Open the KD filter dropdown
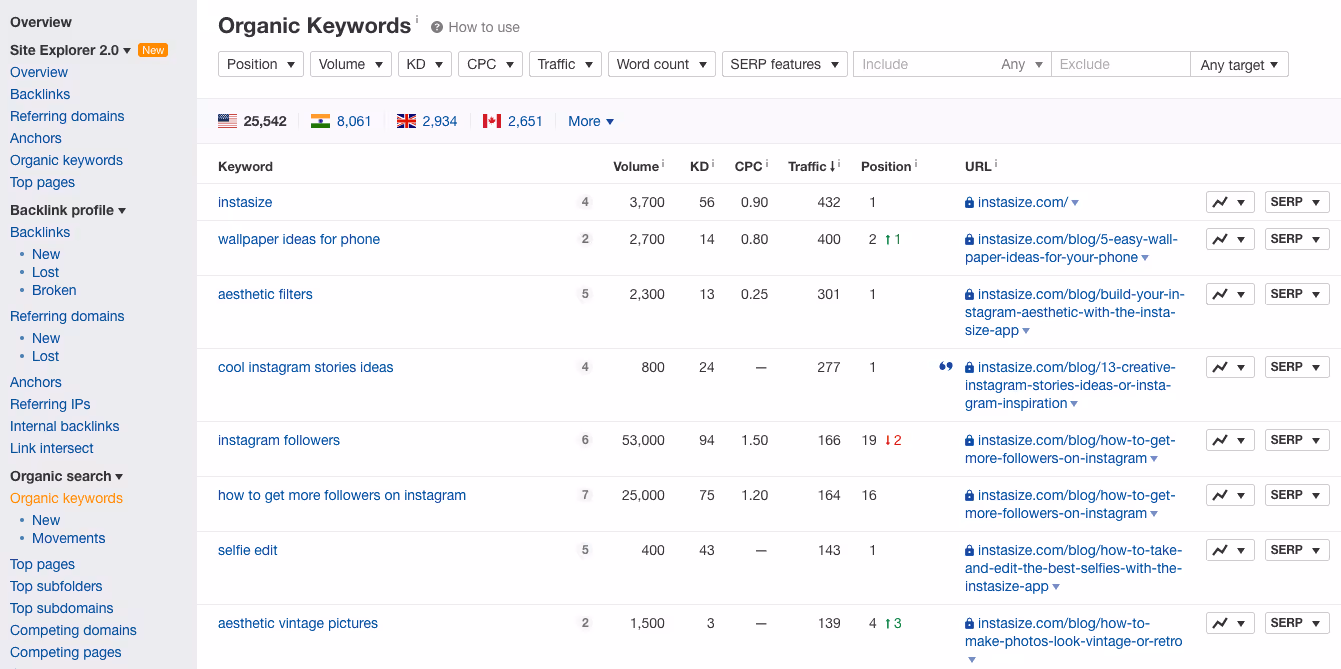Screen dimensions: 1341x669 (424, 64)
